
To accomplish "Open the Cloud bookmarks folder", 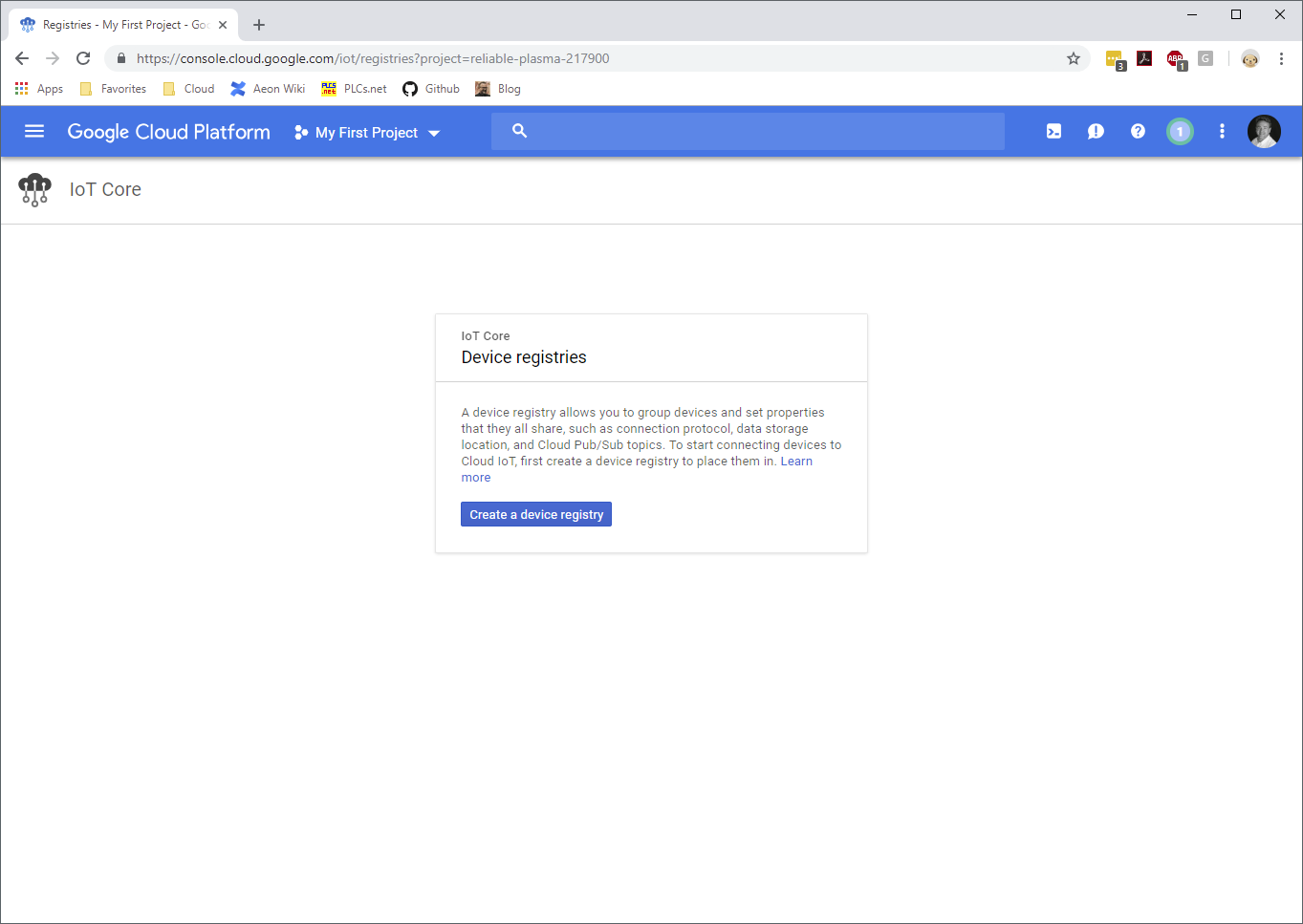I will tap(188, 89).
